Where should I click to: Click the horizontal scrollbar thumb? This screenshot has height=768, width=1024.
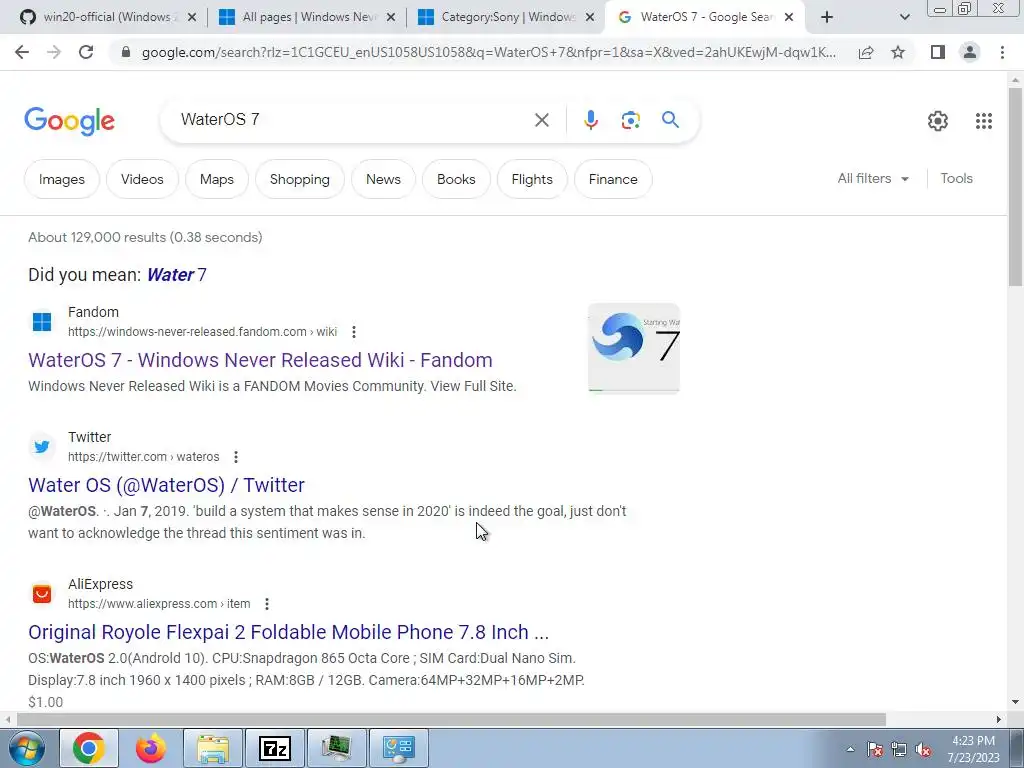451,719
